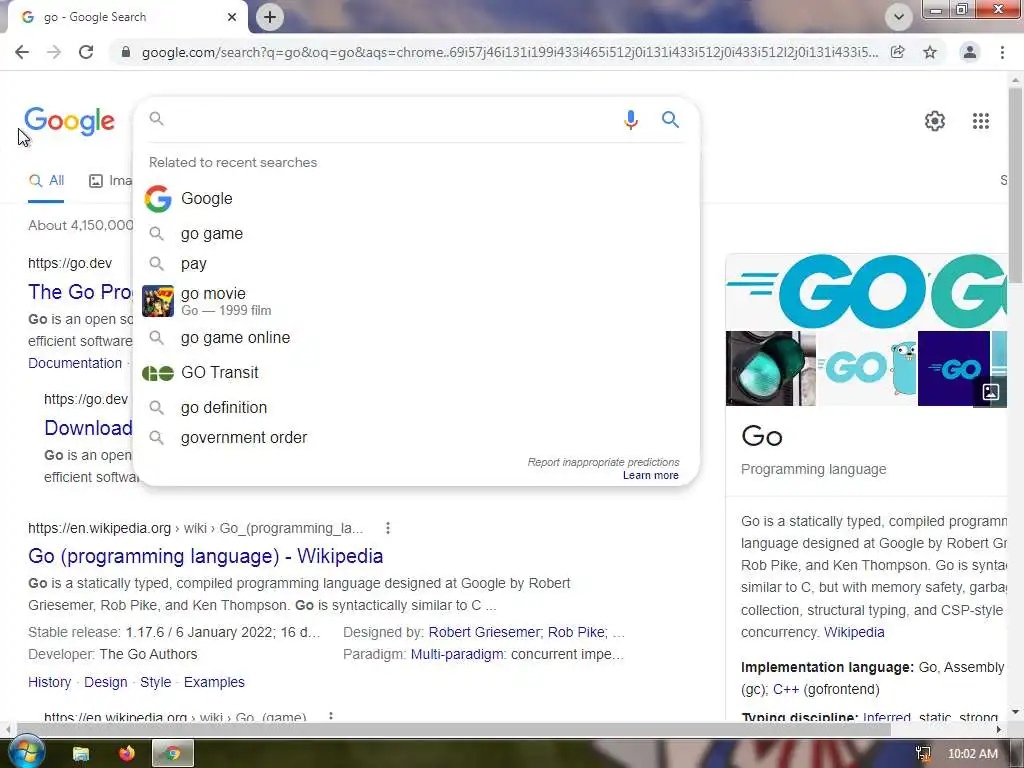
Task: Choose the 'Google' suggestion
Action: (x=417, y=199)
